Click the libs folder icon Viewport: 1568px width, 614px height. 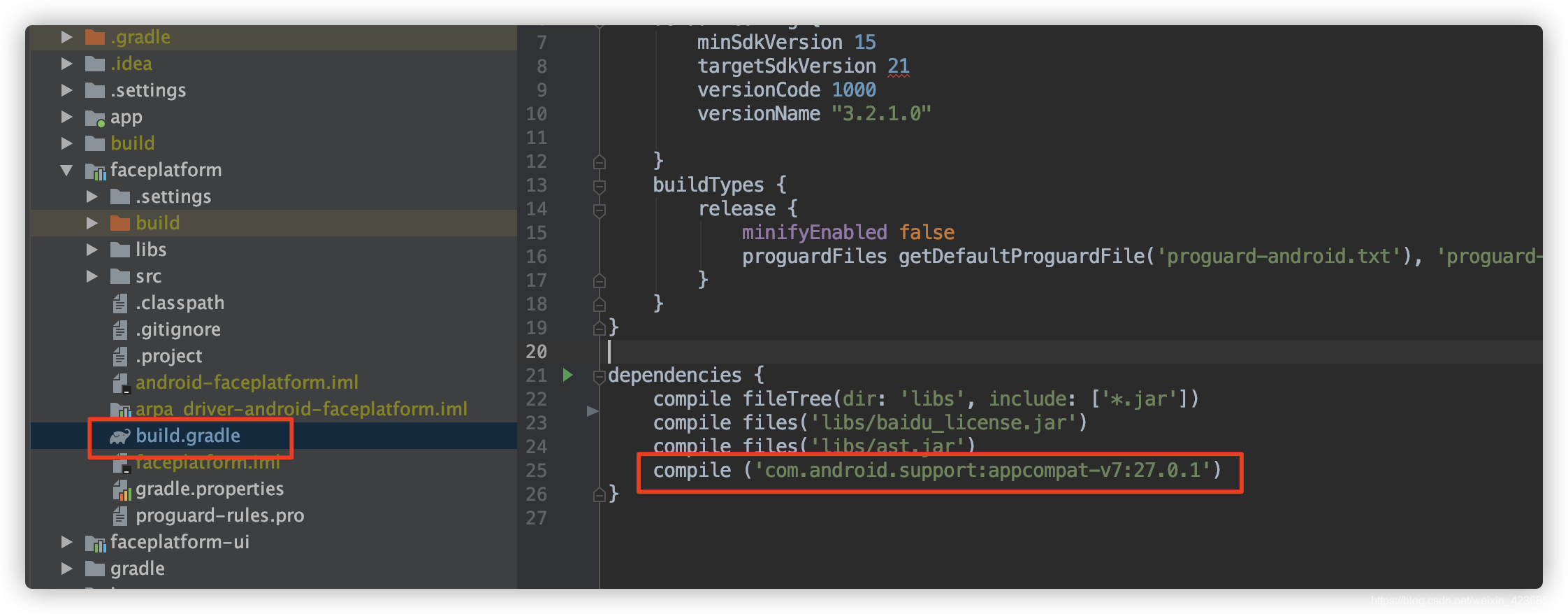pos(120,250)
